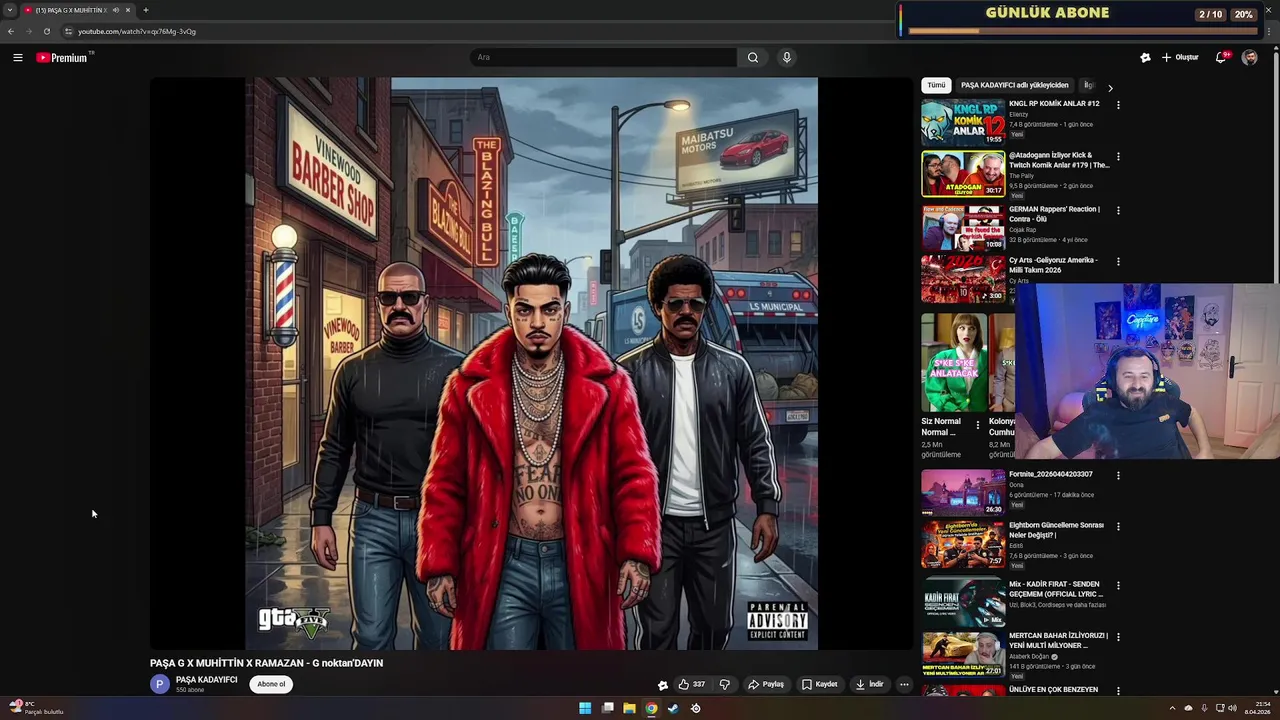The image size is (1280, 720).
Task: Open site info icon in address bar
Action: tap(68, 31)
